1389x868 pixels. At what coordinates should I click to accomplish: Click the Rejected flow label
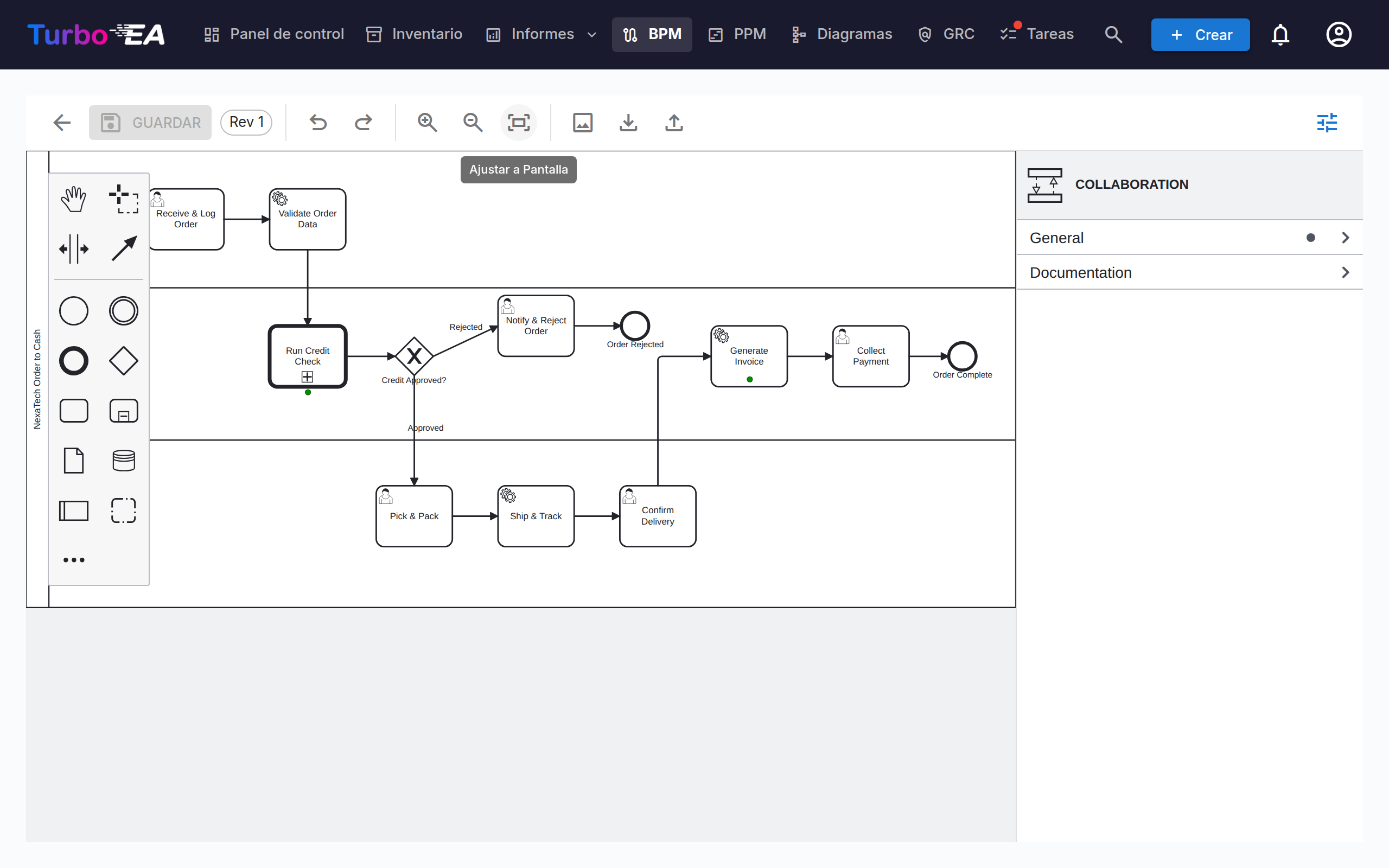[466, 327]
